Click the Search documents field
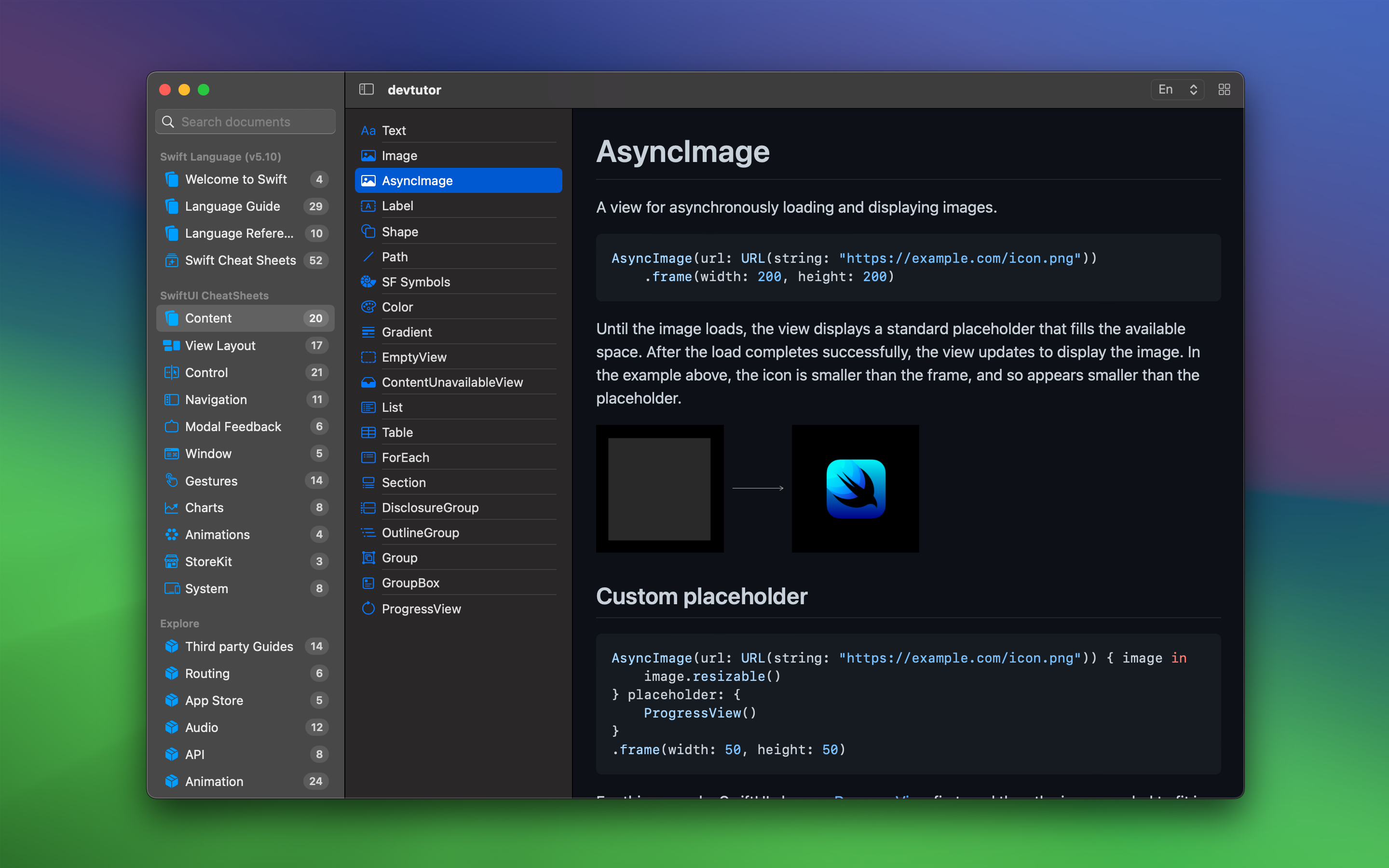This screenshot has height=868, width=1389. 245,122
